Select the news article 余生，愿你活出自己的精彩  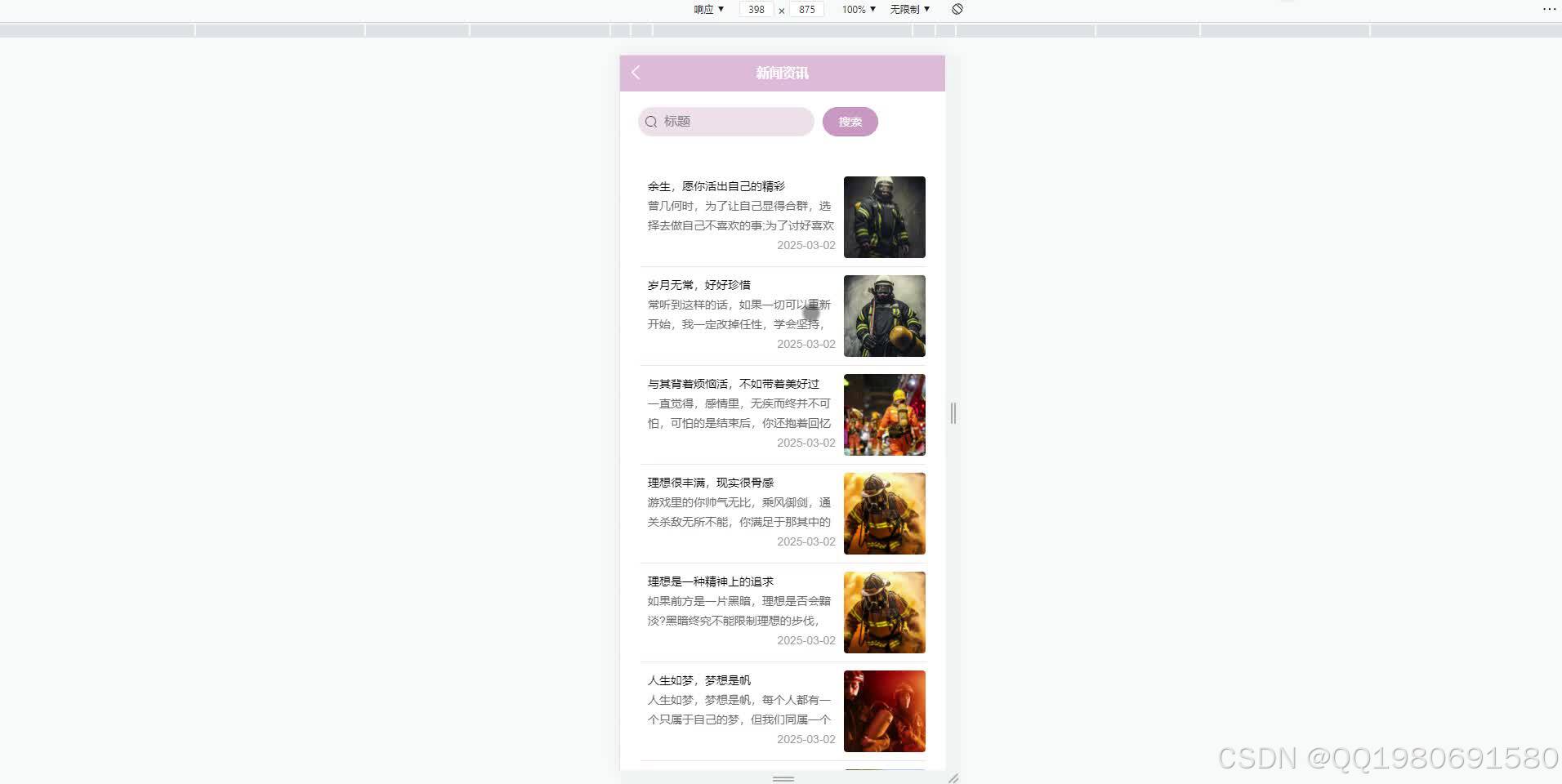tap(716, 185)
